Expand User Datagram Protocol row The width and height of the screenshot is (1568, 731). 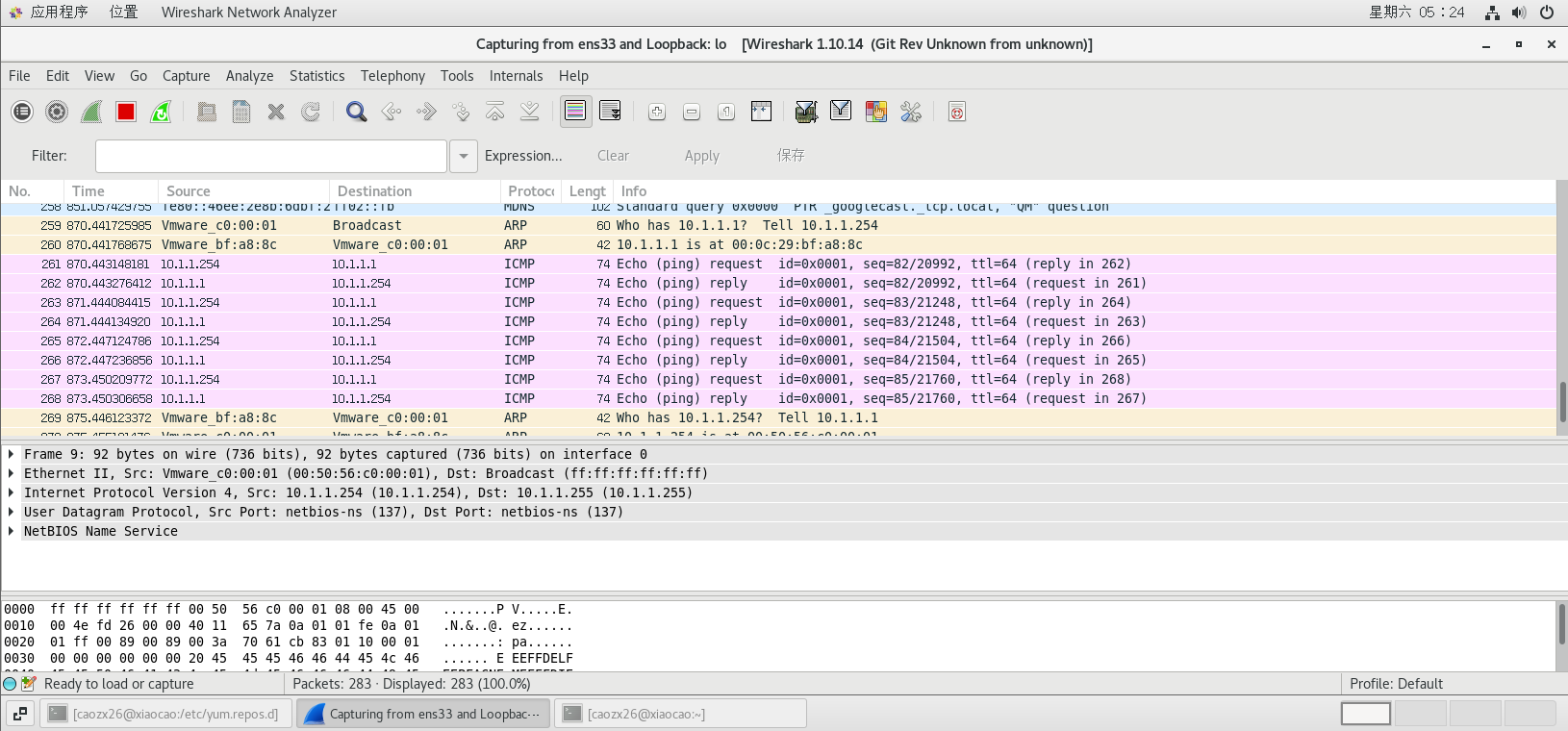[x=11, y=512]
